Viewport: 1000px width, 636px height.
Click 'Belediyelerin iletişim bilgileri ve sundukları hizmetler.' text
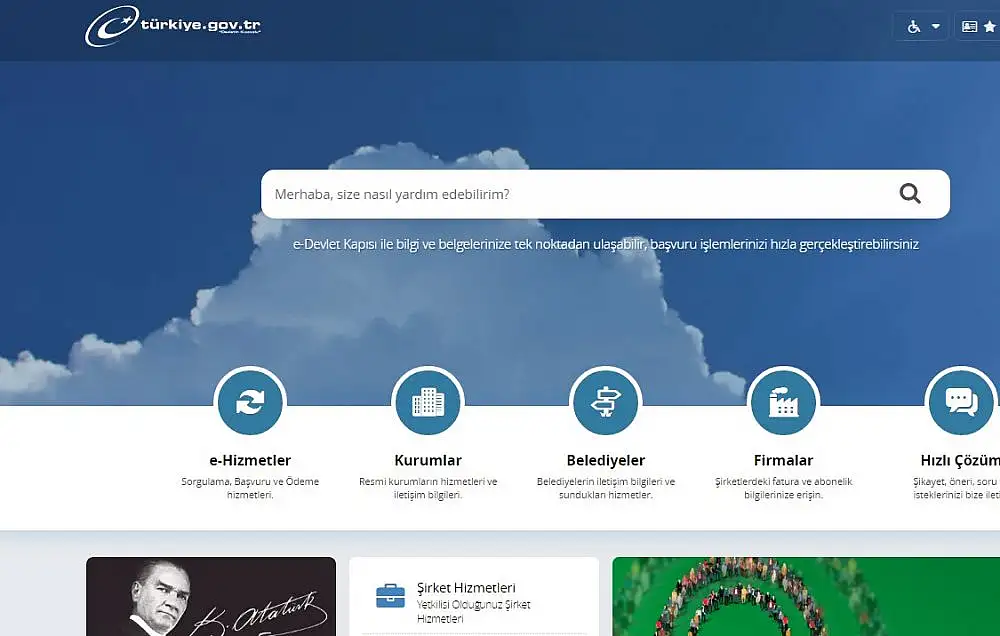pos(606,488)
